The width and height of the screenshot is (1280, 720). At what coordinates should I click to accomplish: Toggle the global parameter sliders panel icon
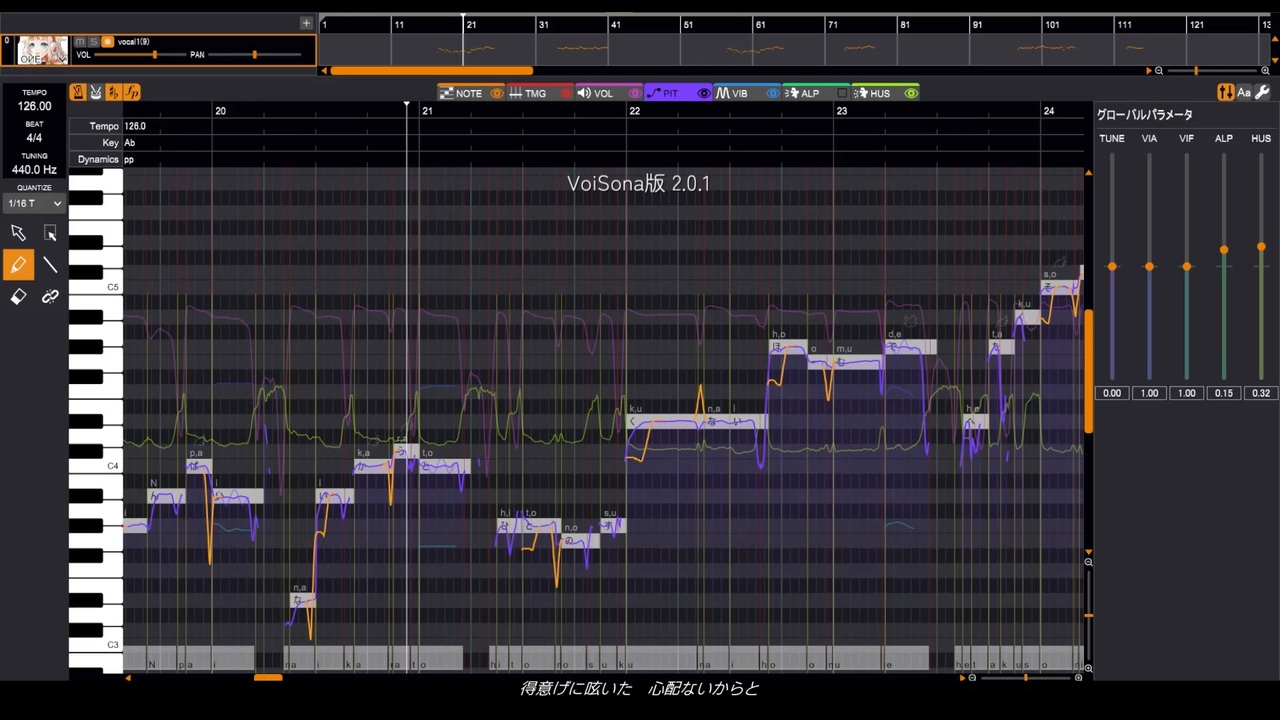tap(1225, 93)
